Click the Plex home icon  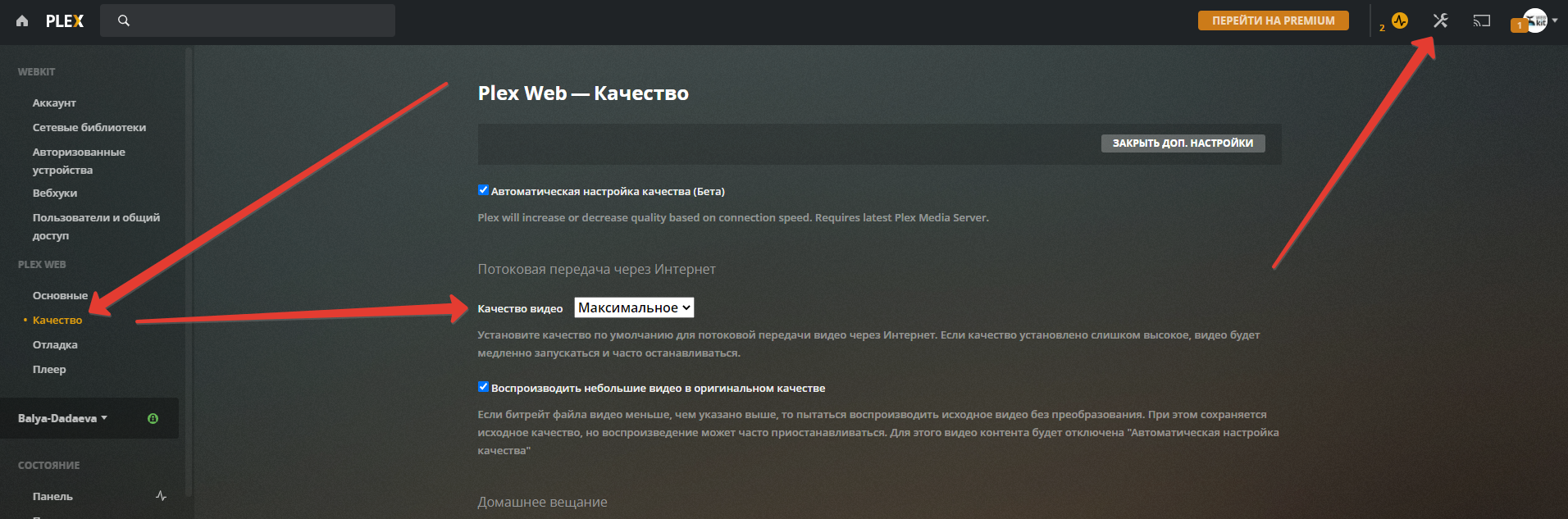pos(22,21)
